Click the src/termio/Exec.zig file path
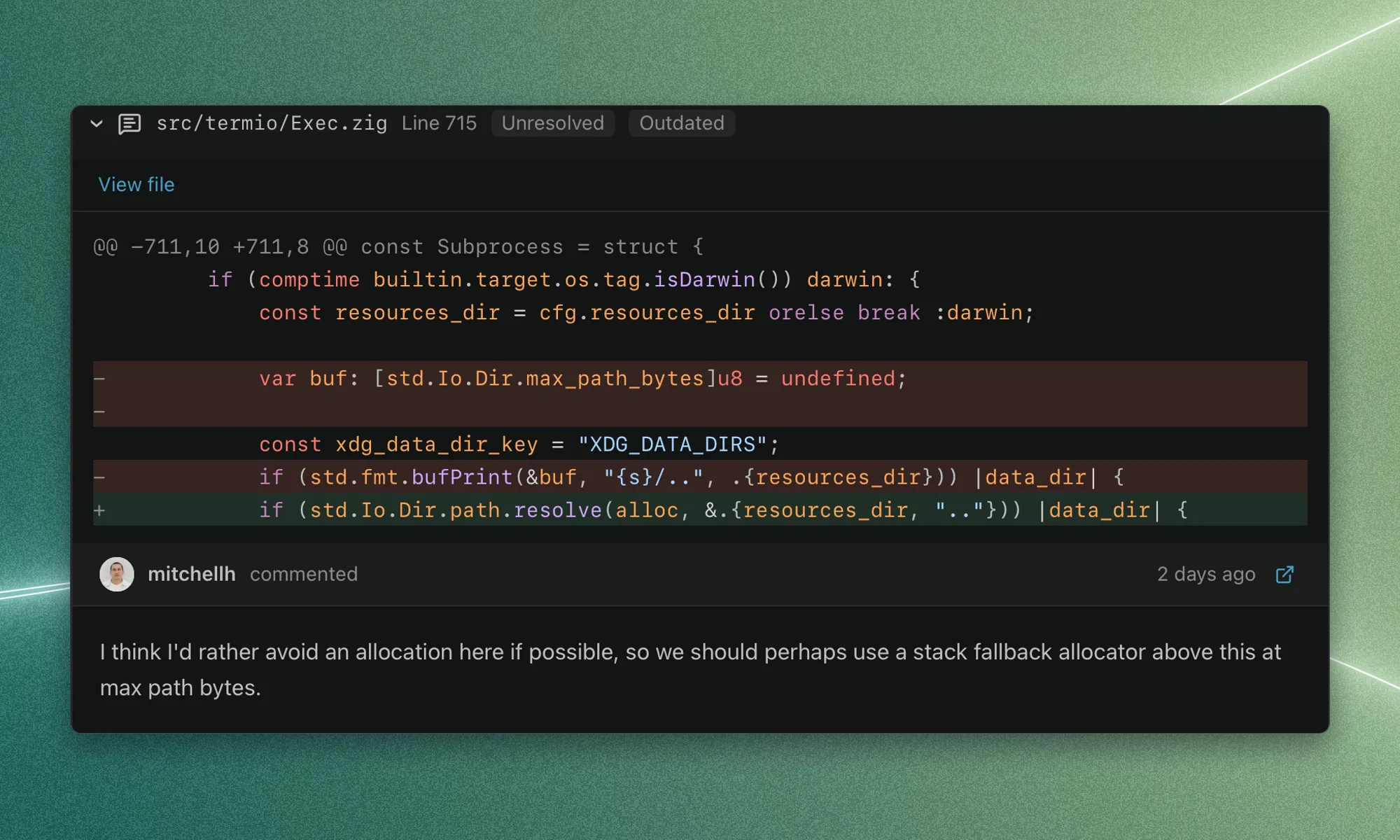 point(272,123)
